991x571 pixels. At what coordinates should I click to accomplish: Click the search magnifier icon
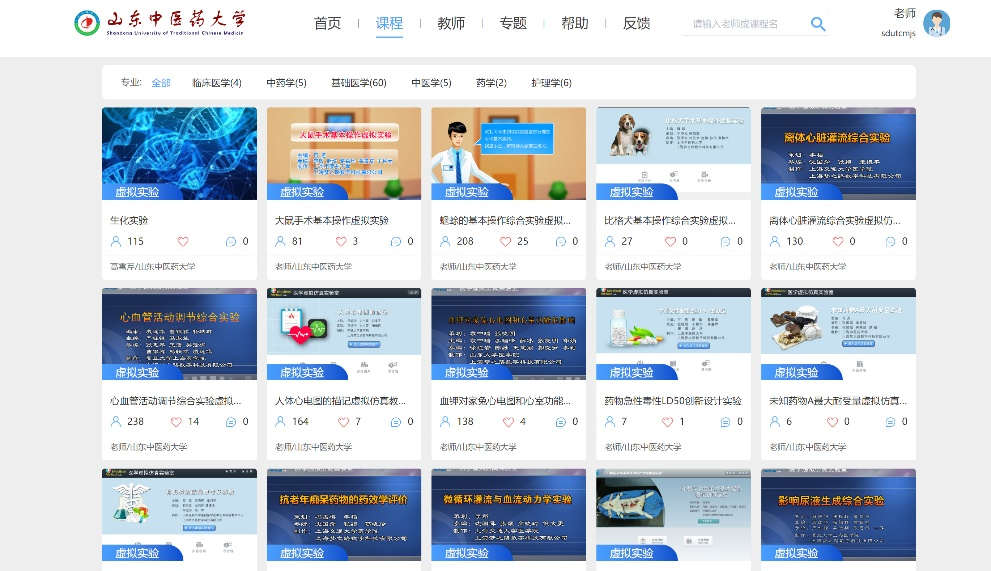[x=818, y=24]
